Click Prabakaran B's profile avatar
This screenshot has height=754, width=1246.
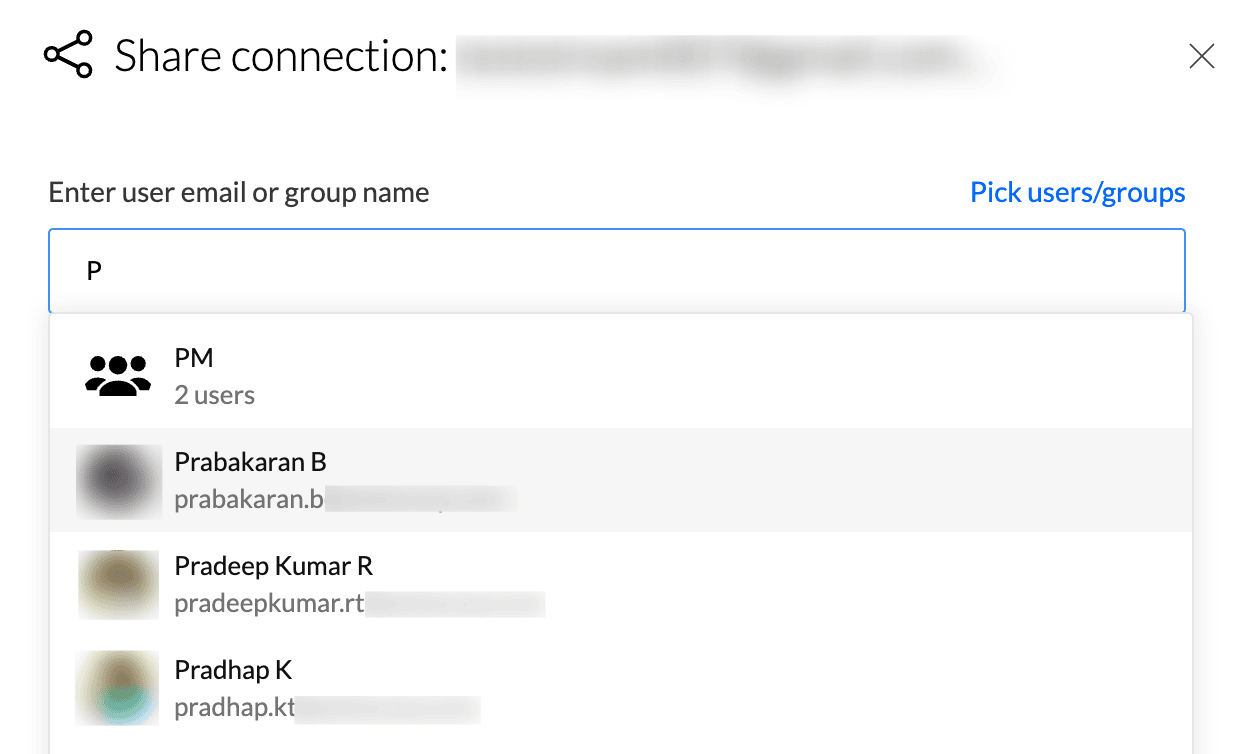tap(119, 481)
